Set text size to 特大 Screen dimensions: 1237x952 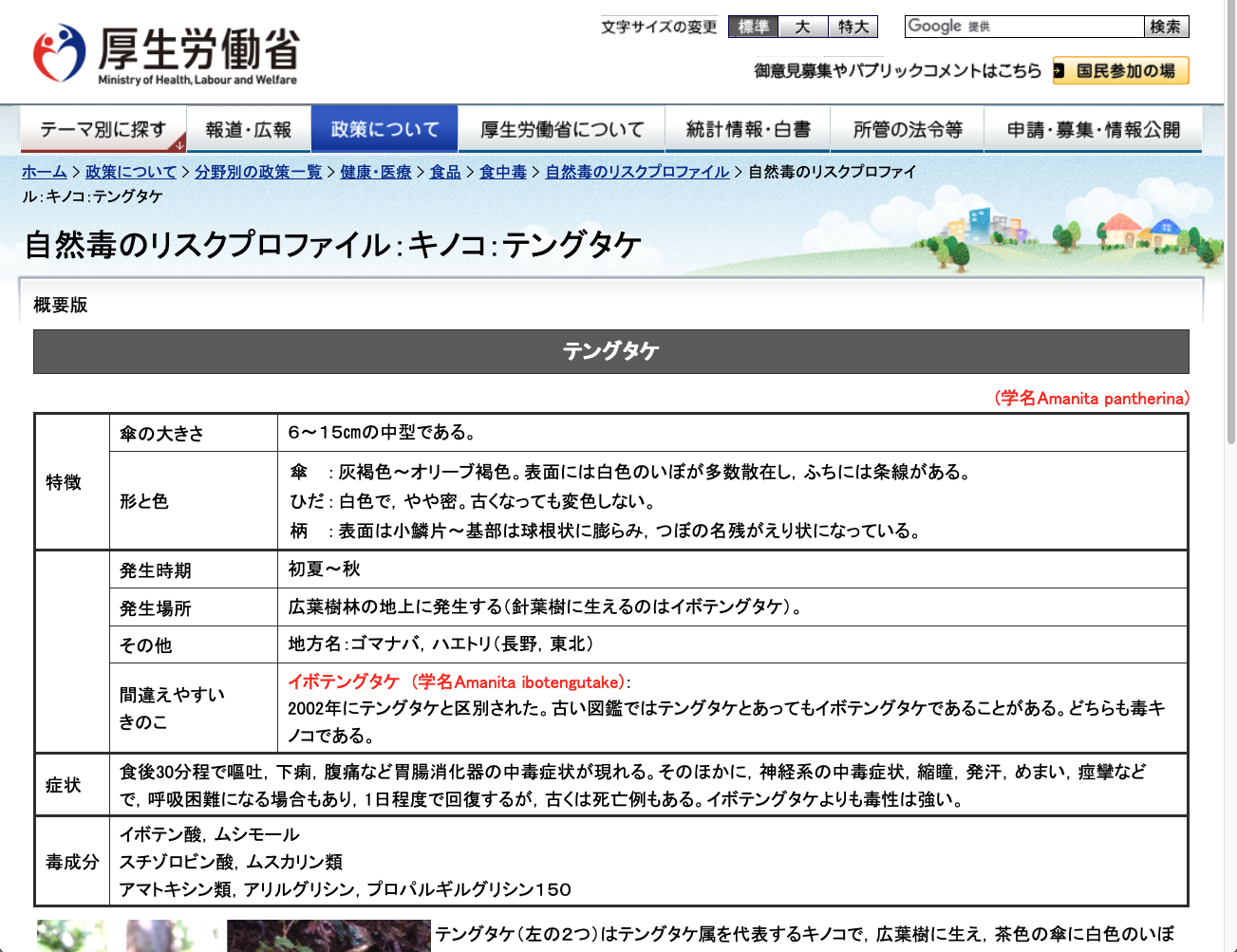pyautogui.click(x=853, y=27)
